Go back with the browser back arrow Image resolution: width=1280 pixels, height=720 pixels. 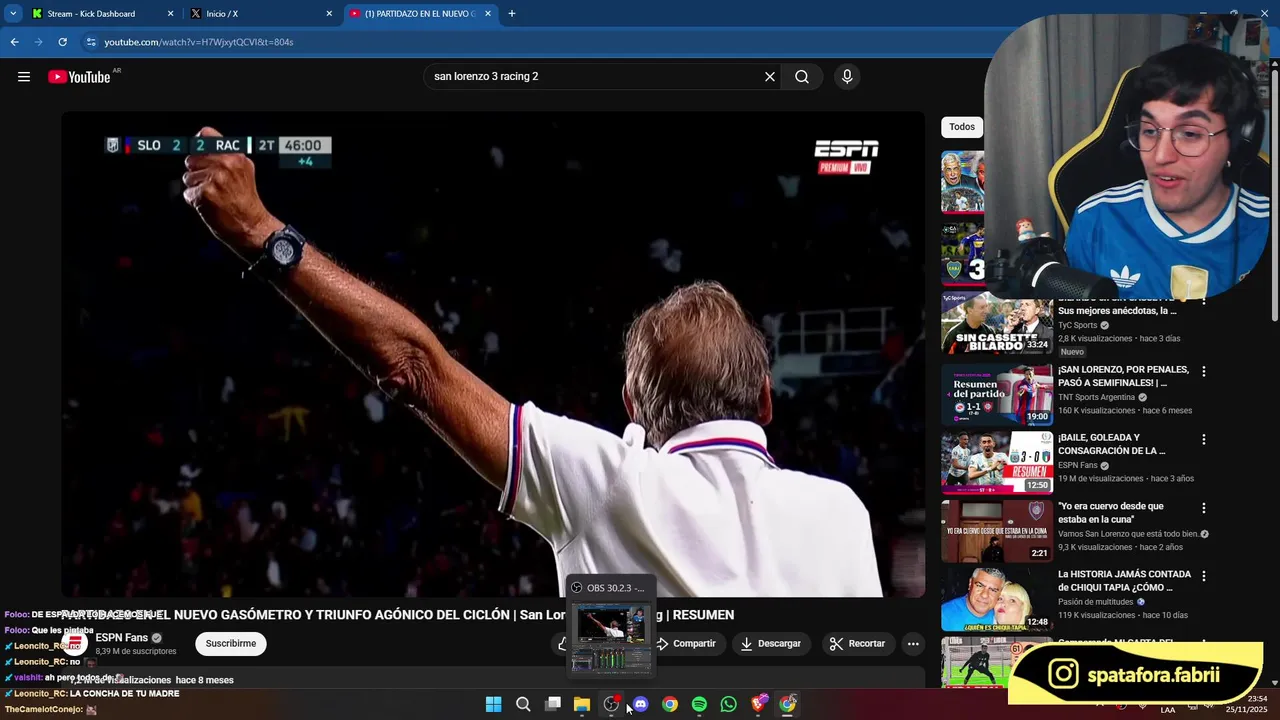[14, 42]
